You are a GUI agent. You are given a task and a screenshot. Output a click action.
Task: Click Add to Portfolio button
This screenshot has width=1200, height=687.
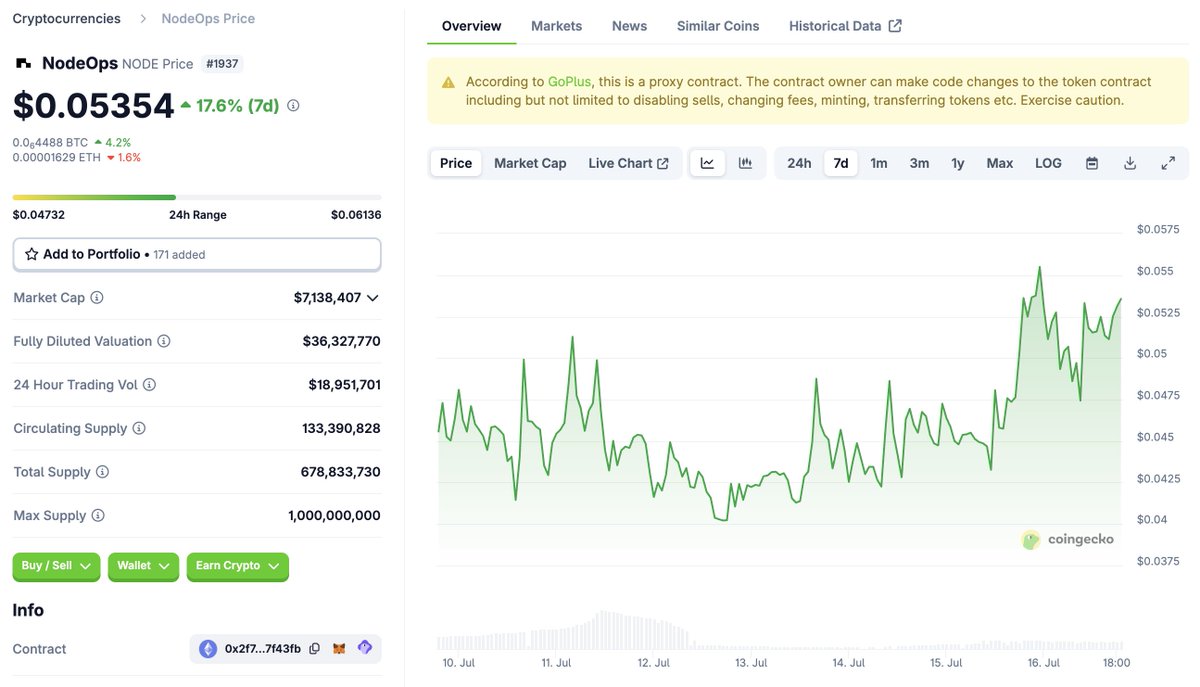click(197, 254)
